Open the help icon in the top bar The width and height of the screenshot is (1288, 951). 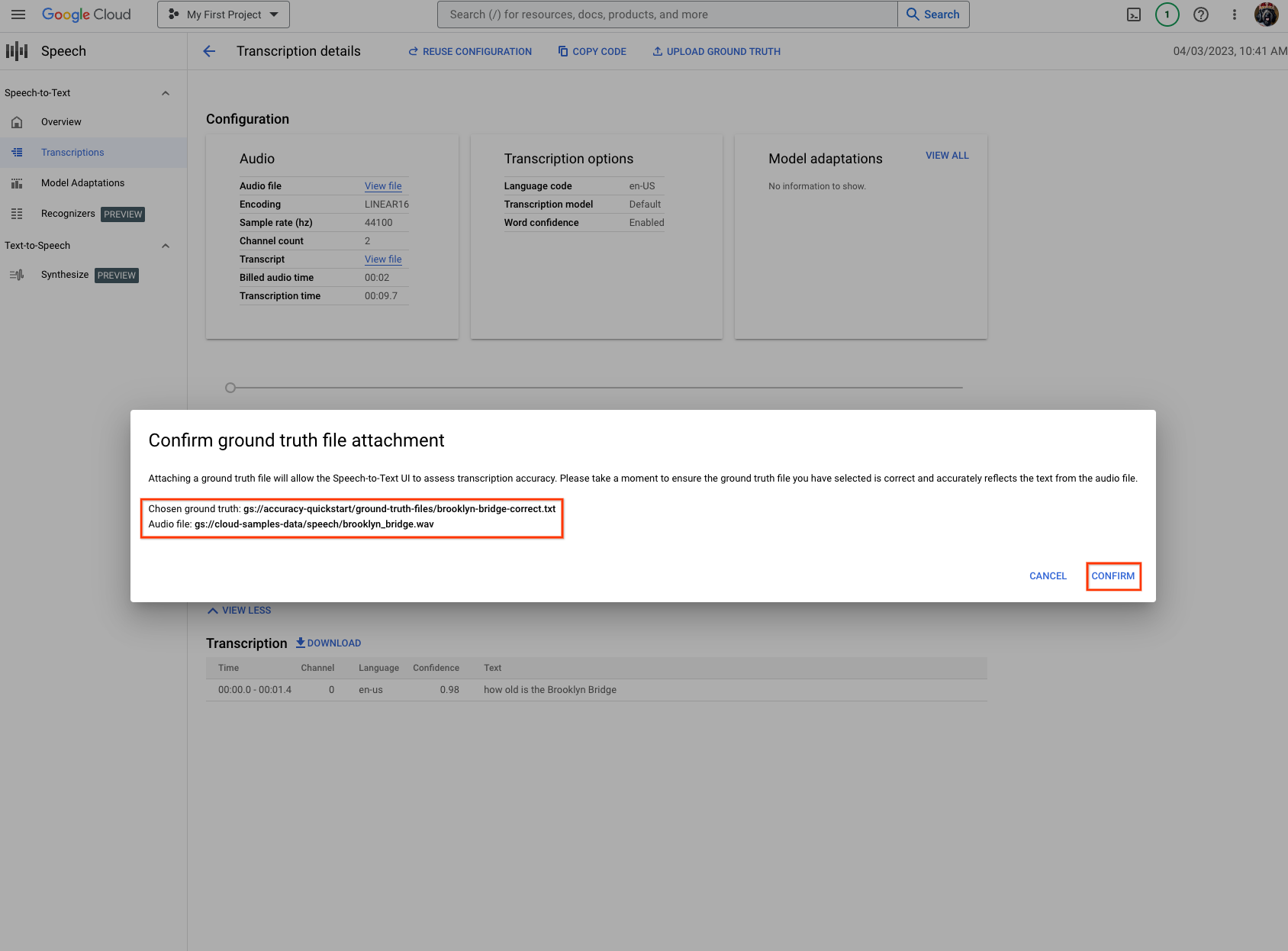click(x=1200, y=14)
